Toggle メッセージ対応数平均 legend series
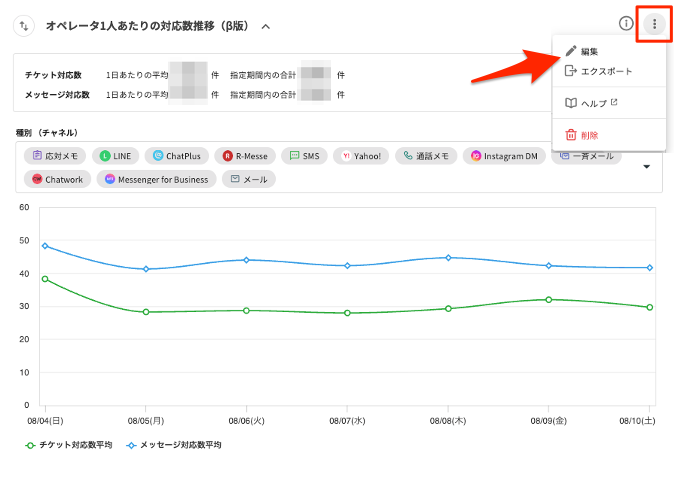 pyautogui.click(x=174, y=444)
